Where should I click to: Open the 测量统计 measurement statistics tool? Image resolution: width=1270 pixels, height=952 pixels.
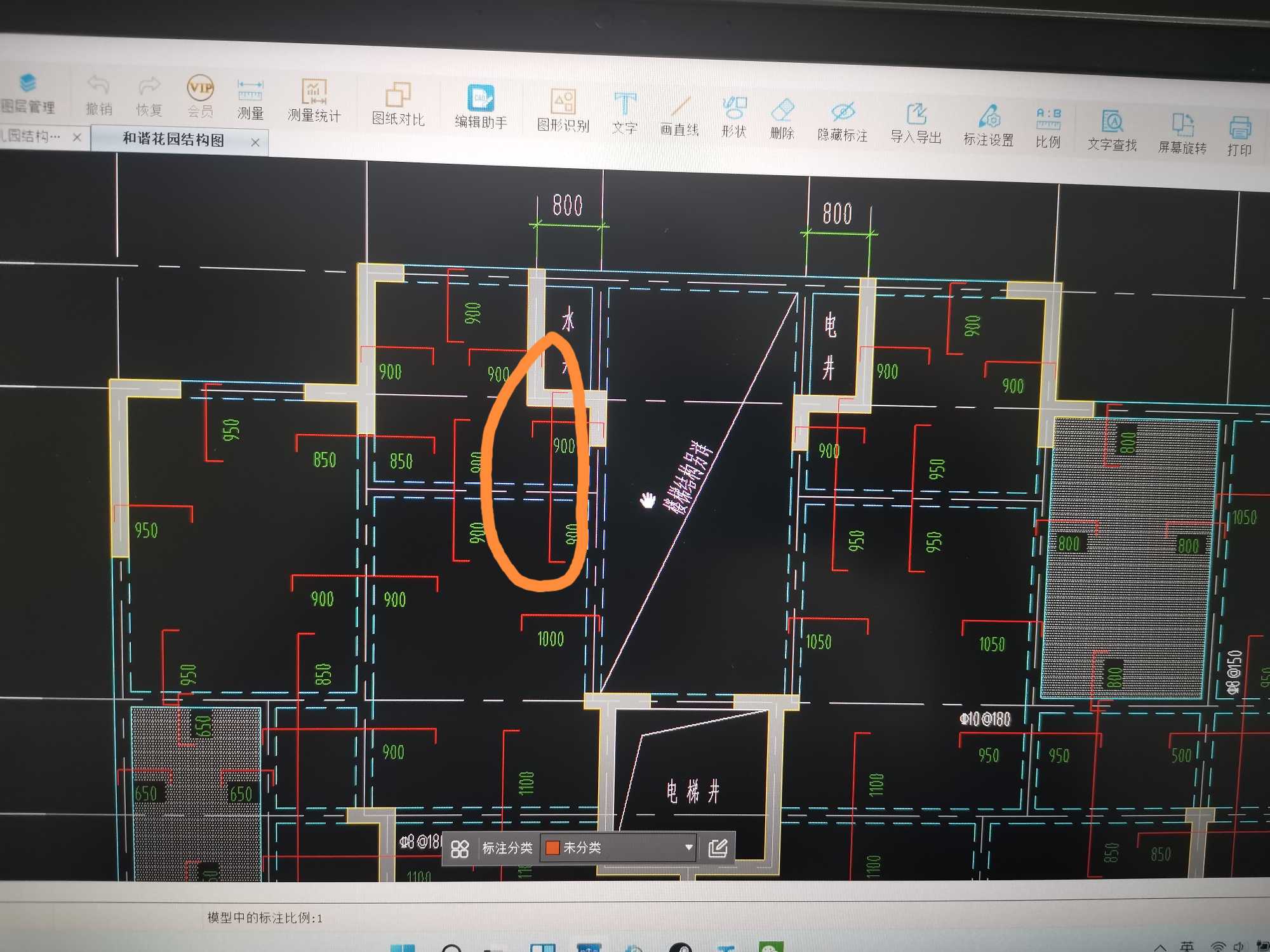coord(314,101)
